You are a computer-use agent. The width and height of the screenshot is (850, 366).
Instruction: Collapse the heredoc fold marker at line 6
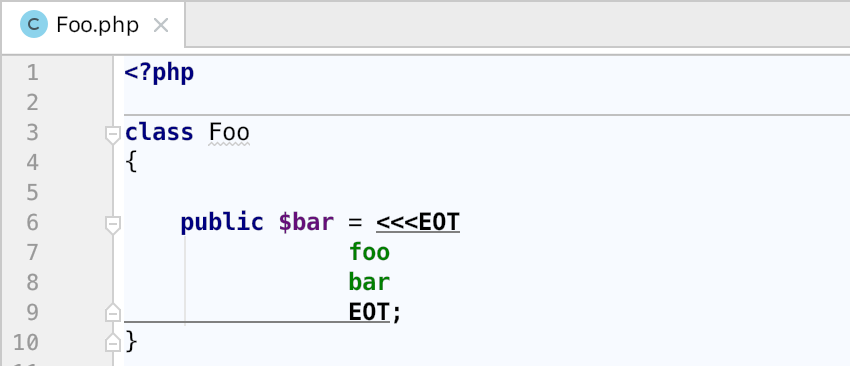coord(112,225)
